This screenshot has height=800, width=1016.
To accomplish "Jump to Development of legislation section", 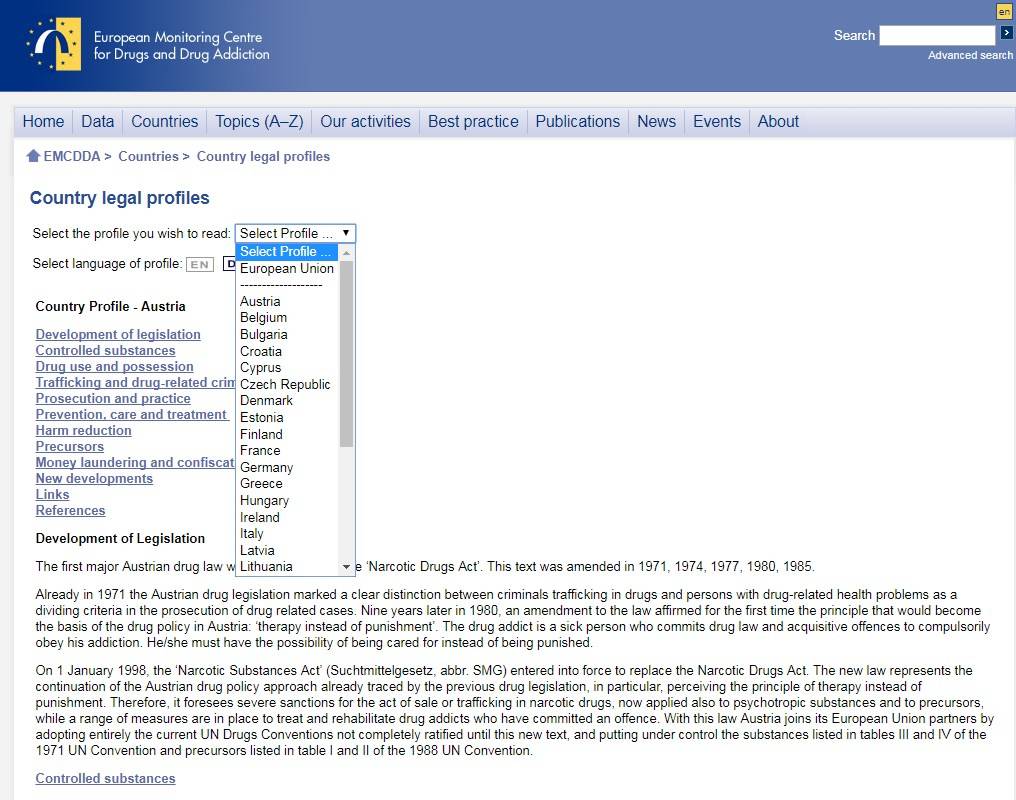I will click(x=118, y=334).
